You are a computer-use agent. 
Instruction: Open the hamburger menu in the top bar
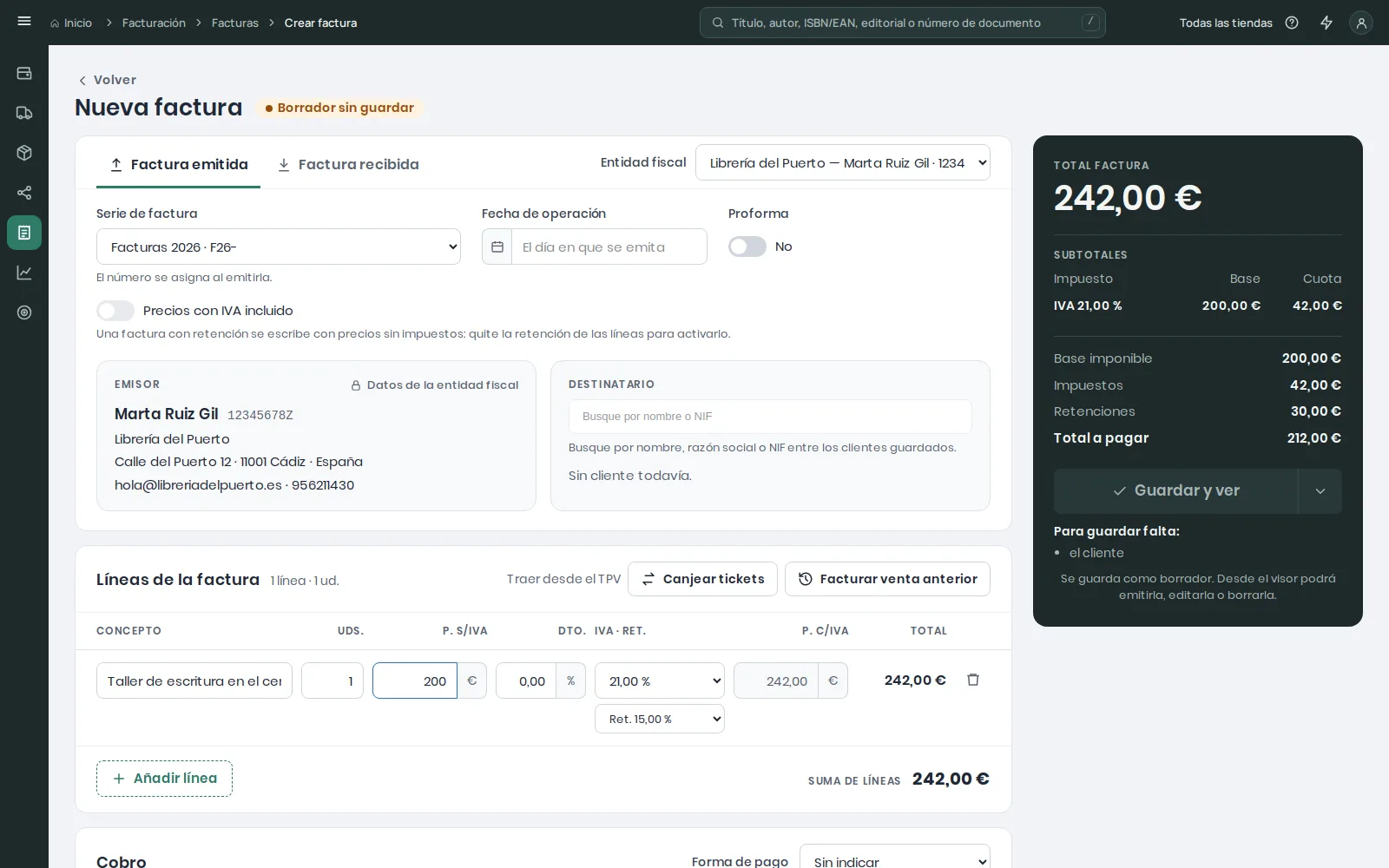point(24,22)
